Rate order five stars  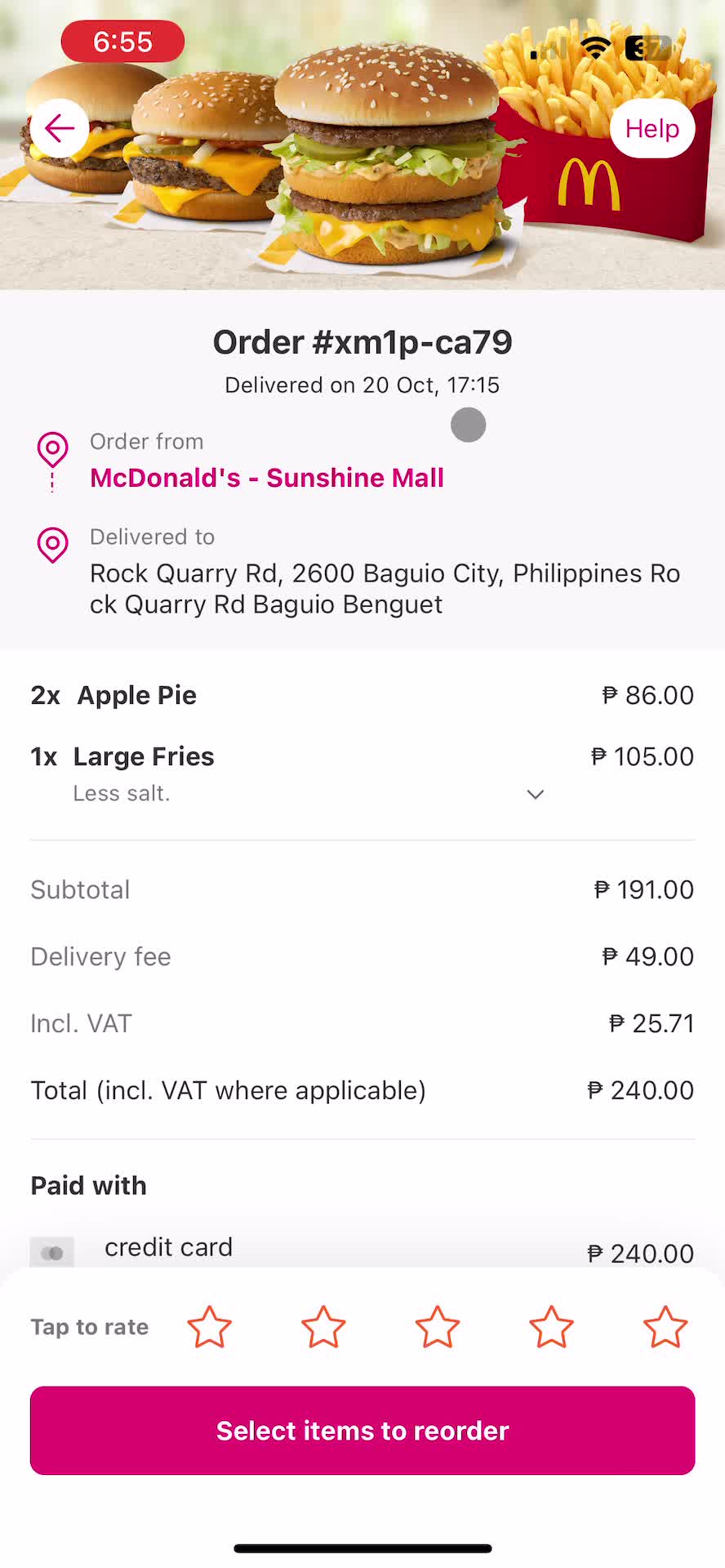[x=665, y=1327]
